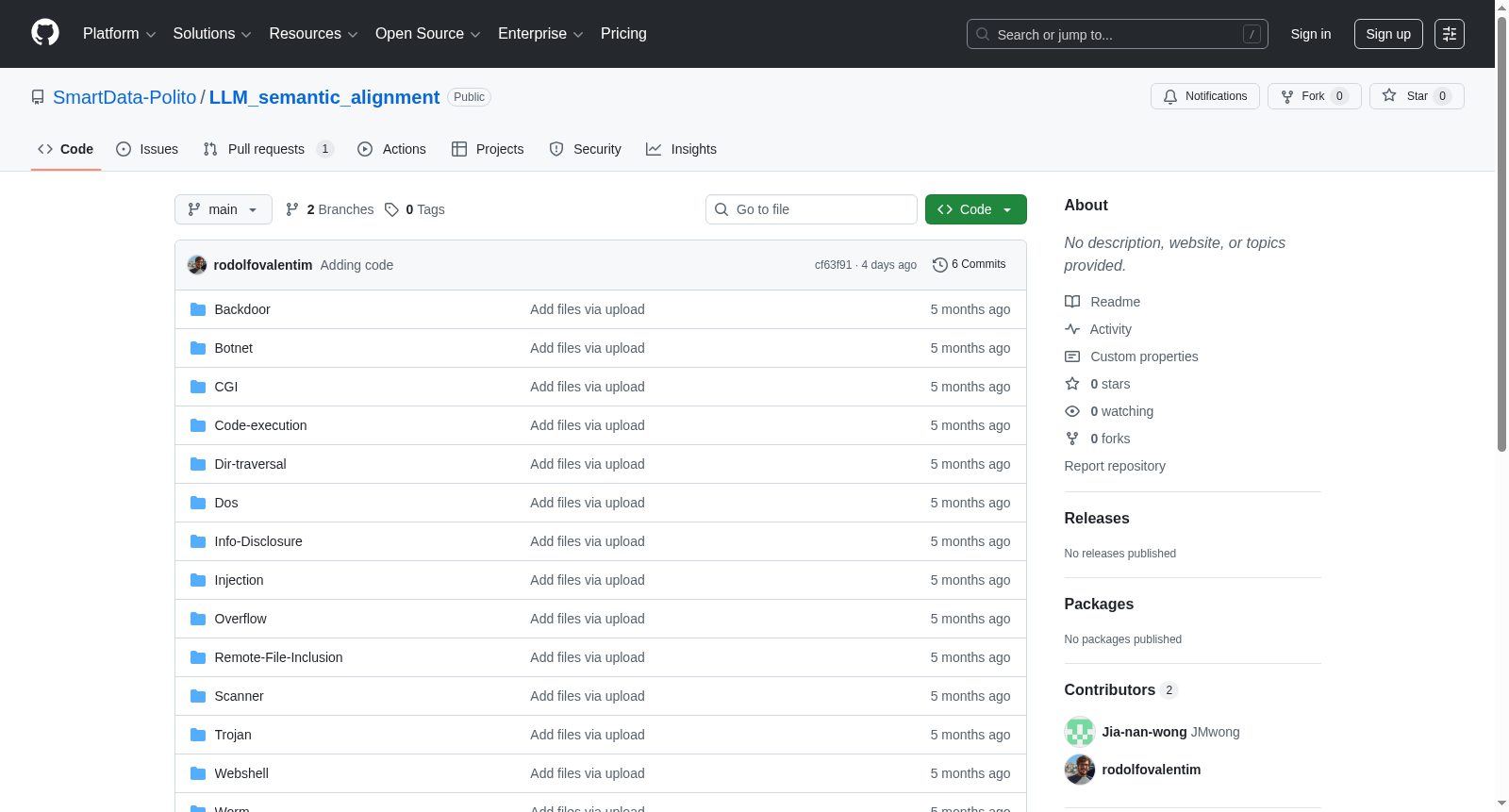Open commit hash cf63f91
This screenshot has width=1509, height=812.
point(833,265)
